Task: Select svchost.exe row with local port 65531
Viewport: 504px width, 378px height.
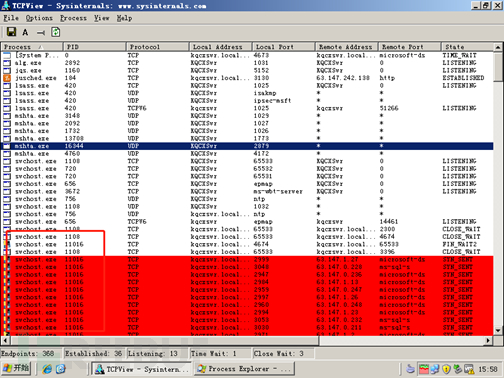Action: 247,176
